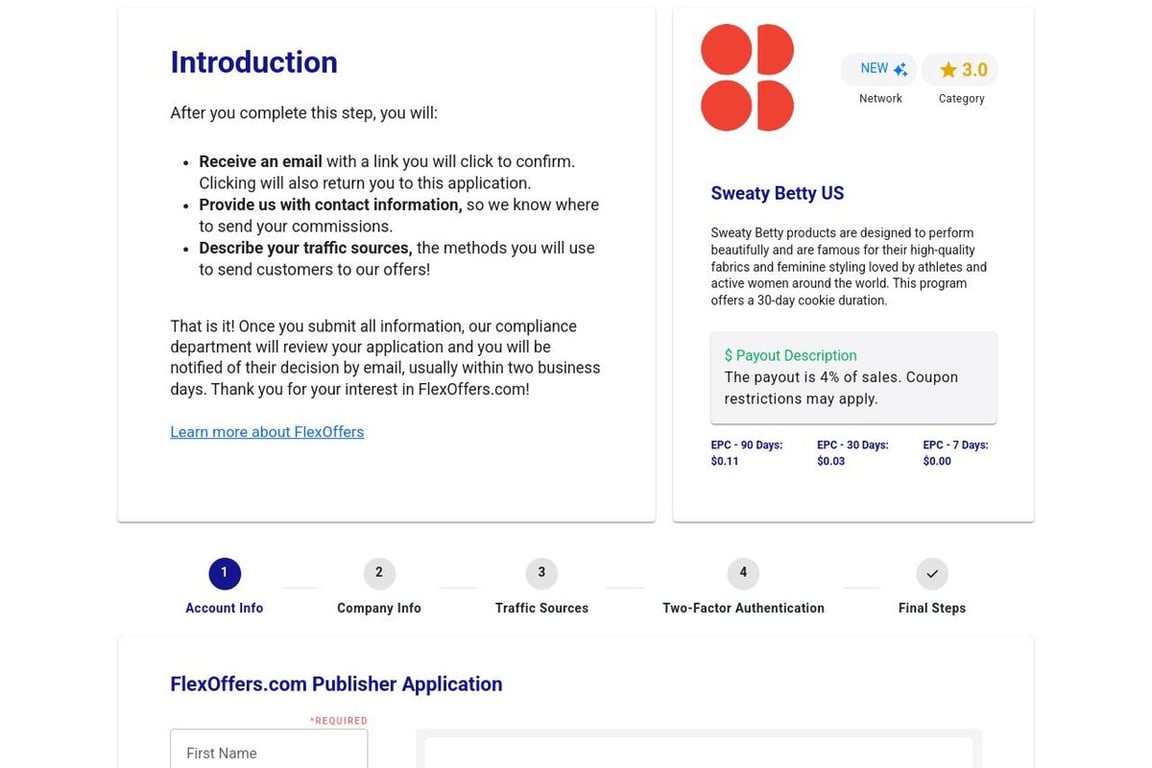The width and height of the screenshot is (1152, 768).
Task: Select step 3 Traffic Sources circle
Action: (541, 573)
